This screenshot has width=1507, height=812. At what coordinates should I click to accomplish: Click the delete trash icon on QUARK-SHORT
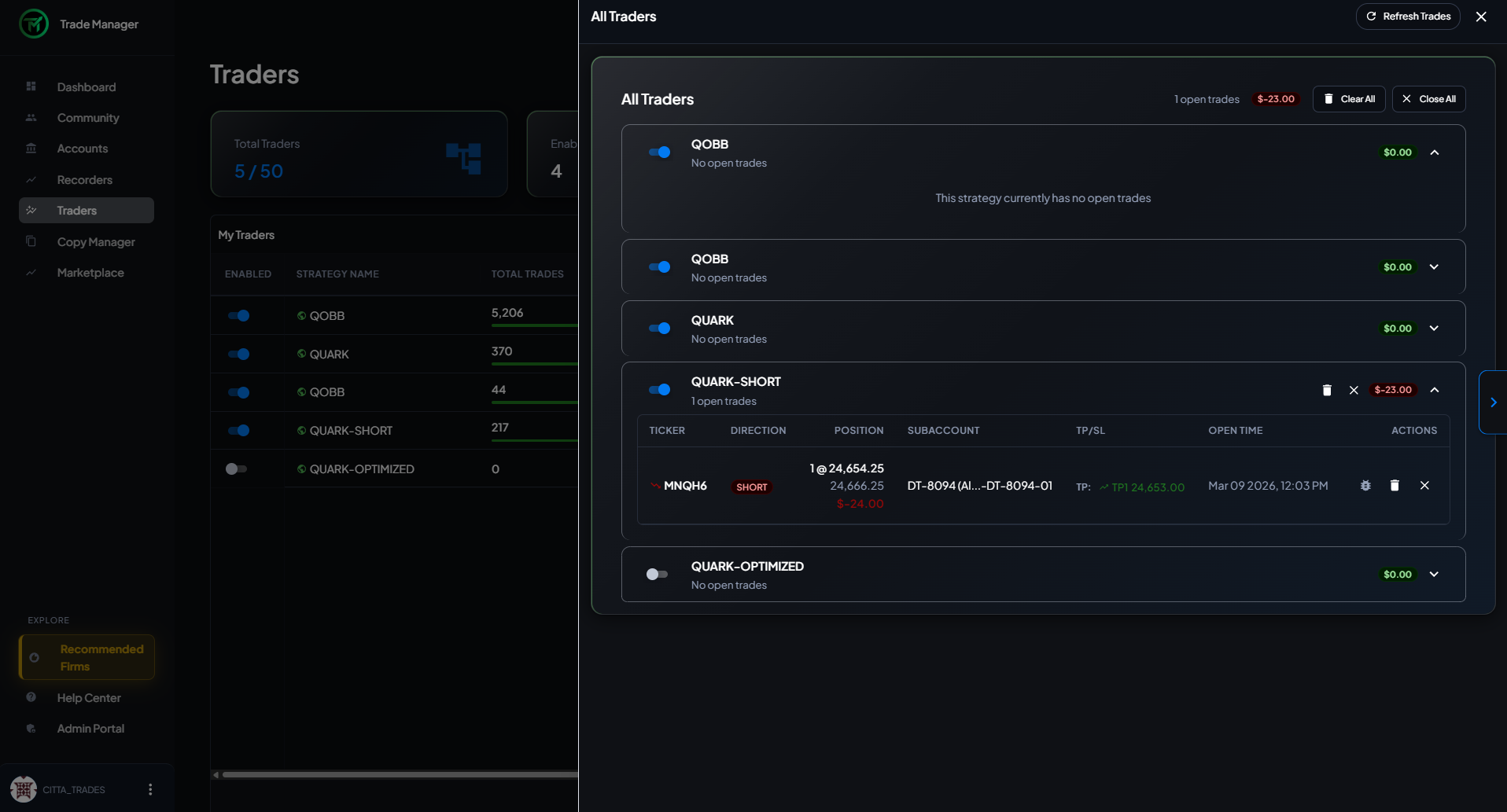pyautogui.click(x=1327, y=390)
